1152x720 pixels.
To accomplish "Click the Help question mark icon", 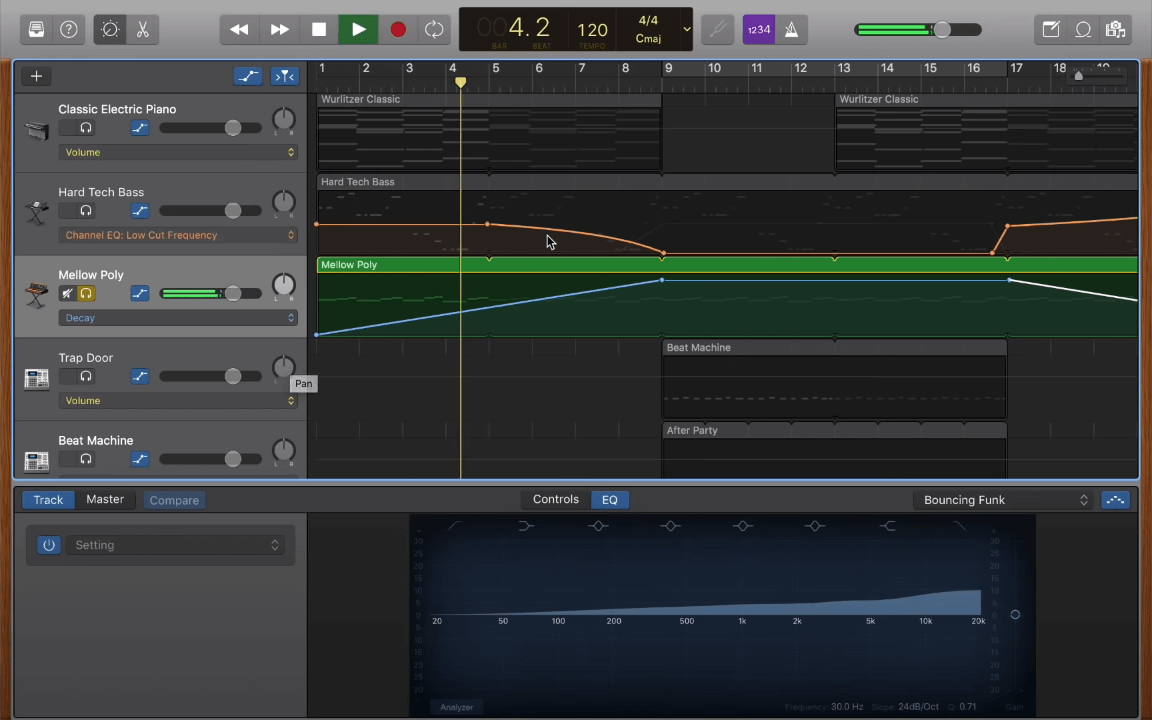I will (68, 29).
